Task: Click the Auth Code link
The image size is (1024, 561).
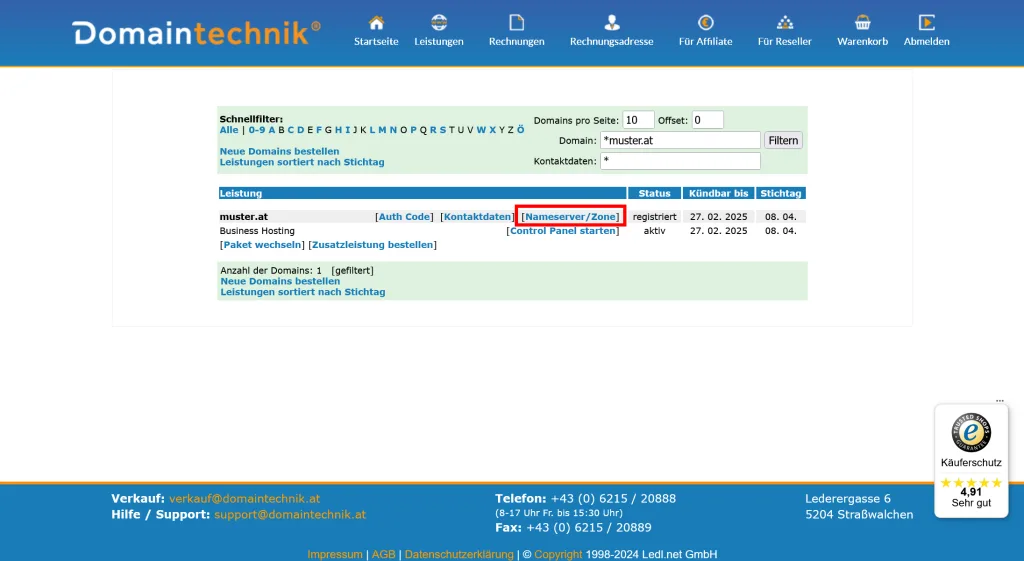Action: click(x=404, y=217)
